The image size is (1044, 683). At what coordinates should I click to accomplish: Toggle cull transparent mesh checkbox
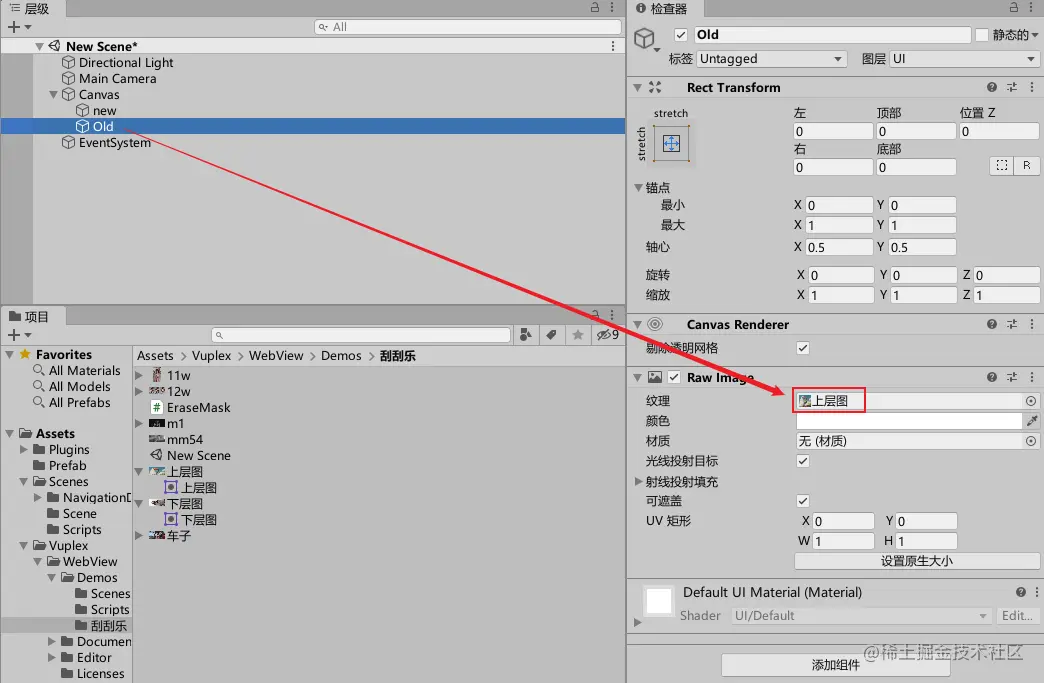[x=803, y=347]
